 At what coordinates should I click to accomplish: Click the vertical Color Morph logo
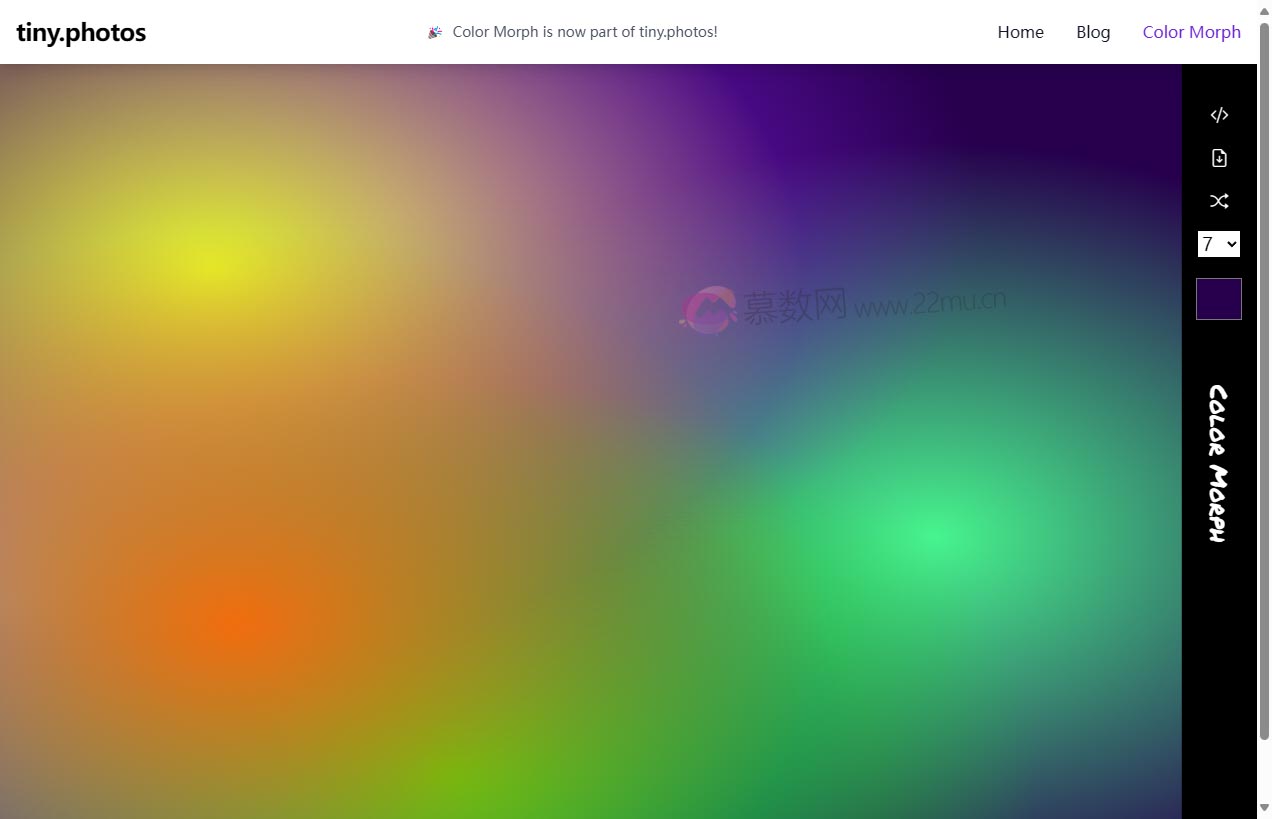[1218, 463]
